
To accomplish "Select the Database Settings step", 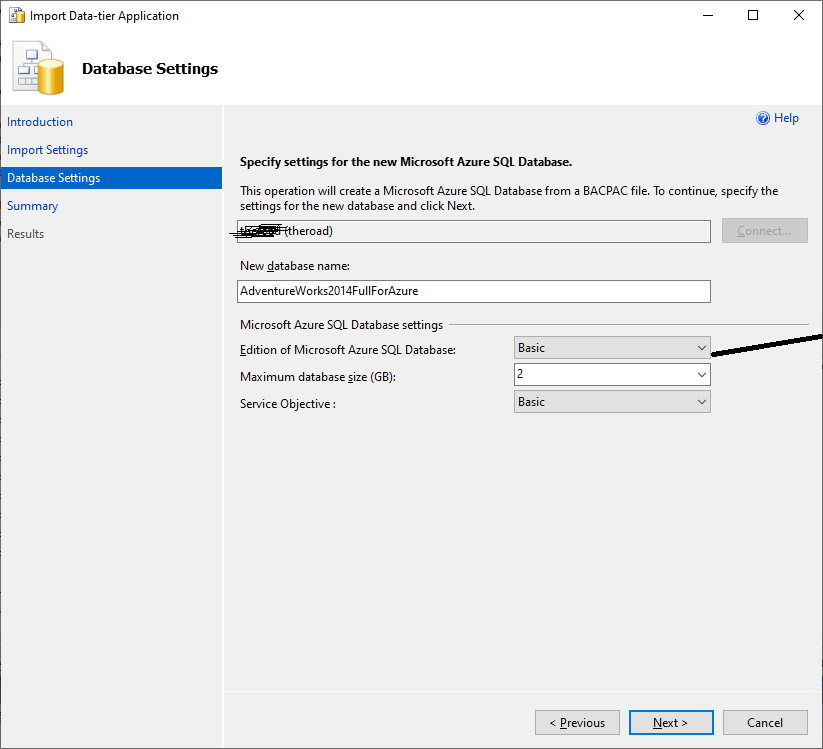I will (x=111, y=178).
